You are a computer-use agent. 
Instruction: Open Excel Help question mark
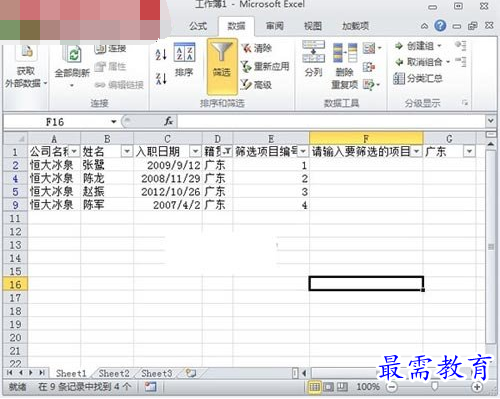point(440,26)
